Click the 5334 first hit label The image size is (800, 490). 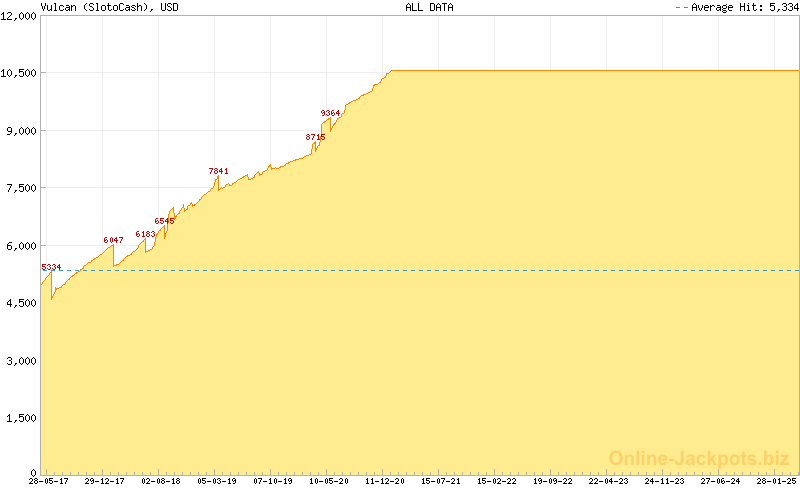tap(51, 267)
